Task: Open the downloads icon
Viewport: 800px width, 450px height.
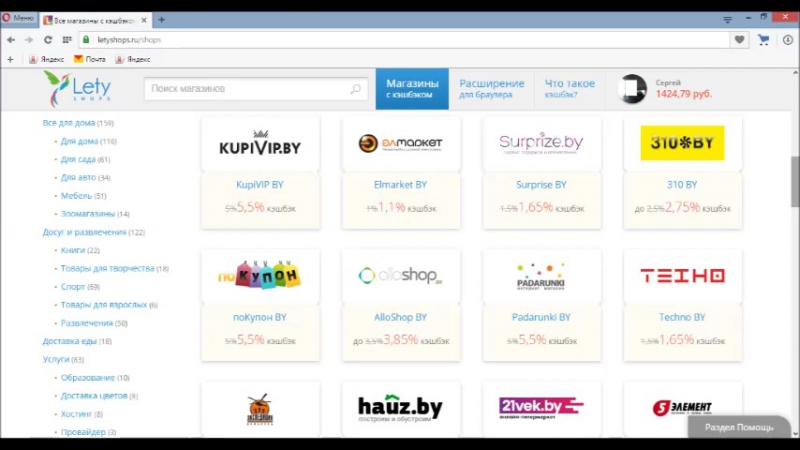Action: coord(788,40)
